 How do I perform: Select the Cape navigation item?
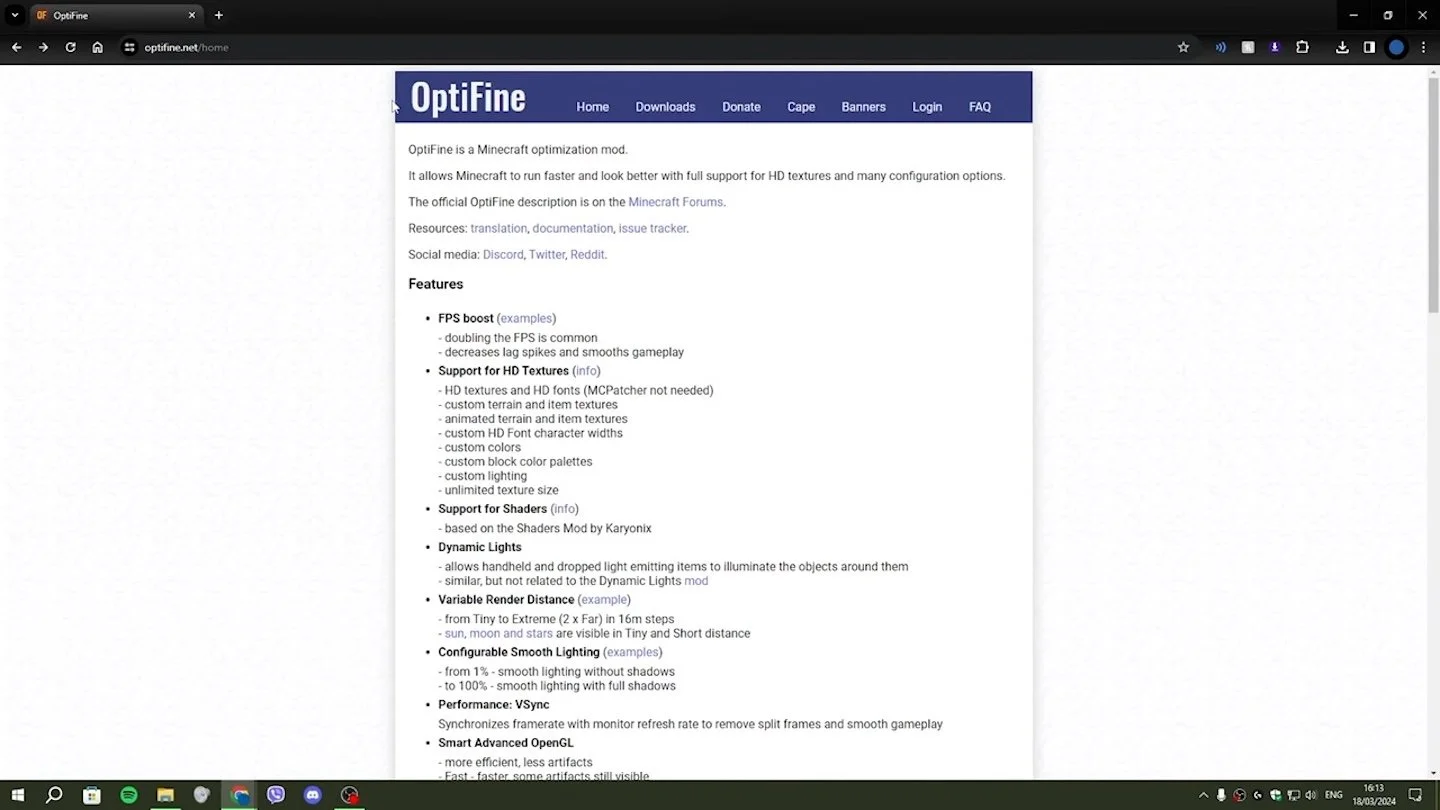click(801, 107)
